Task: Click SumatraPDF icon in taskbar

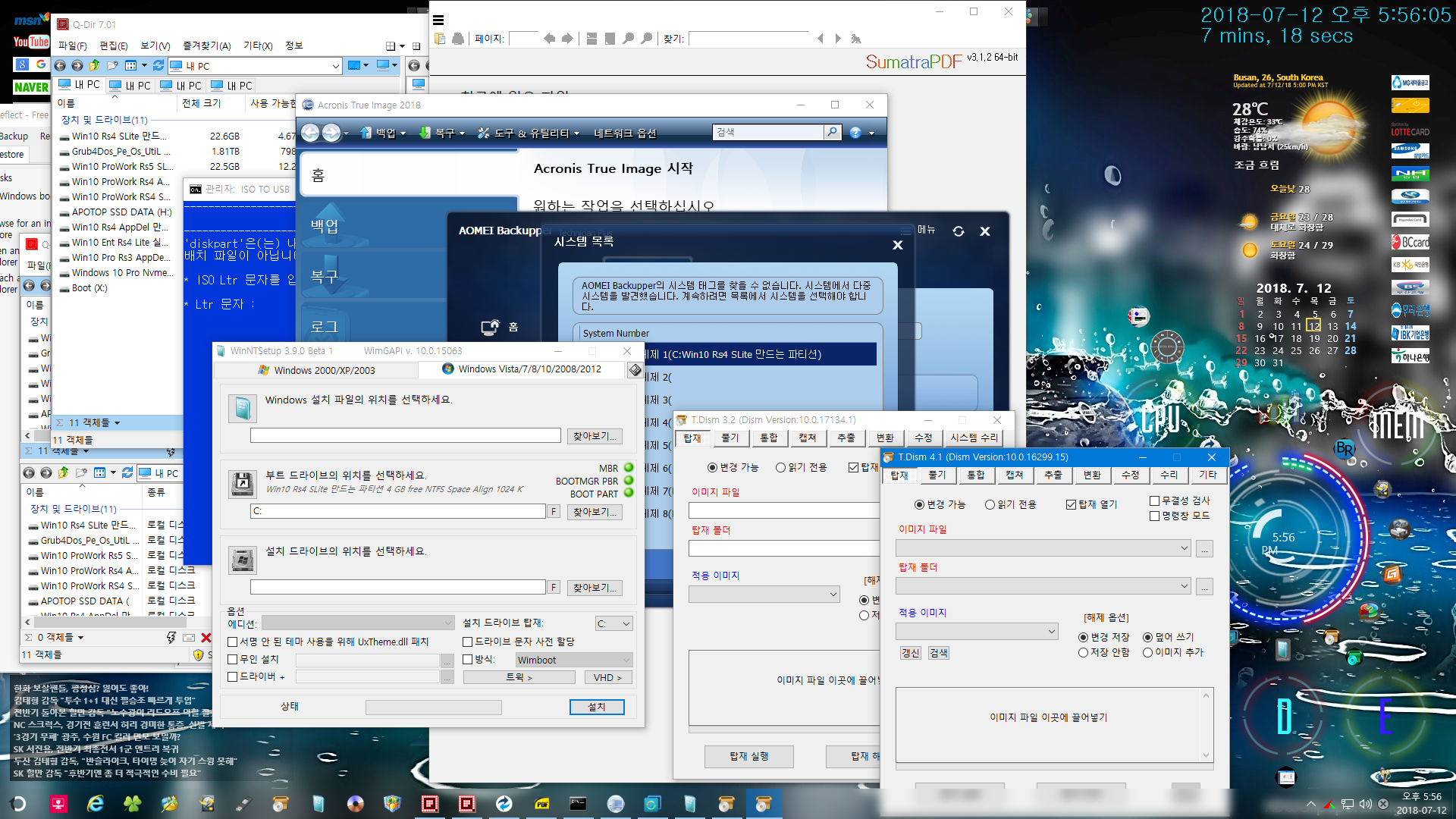Action: coord(541,804)
